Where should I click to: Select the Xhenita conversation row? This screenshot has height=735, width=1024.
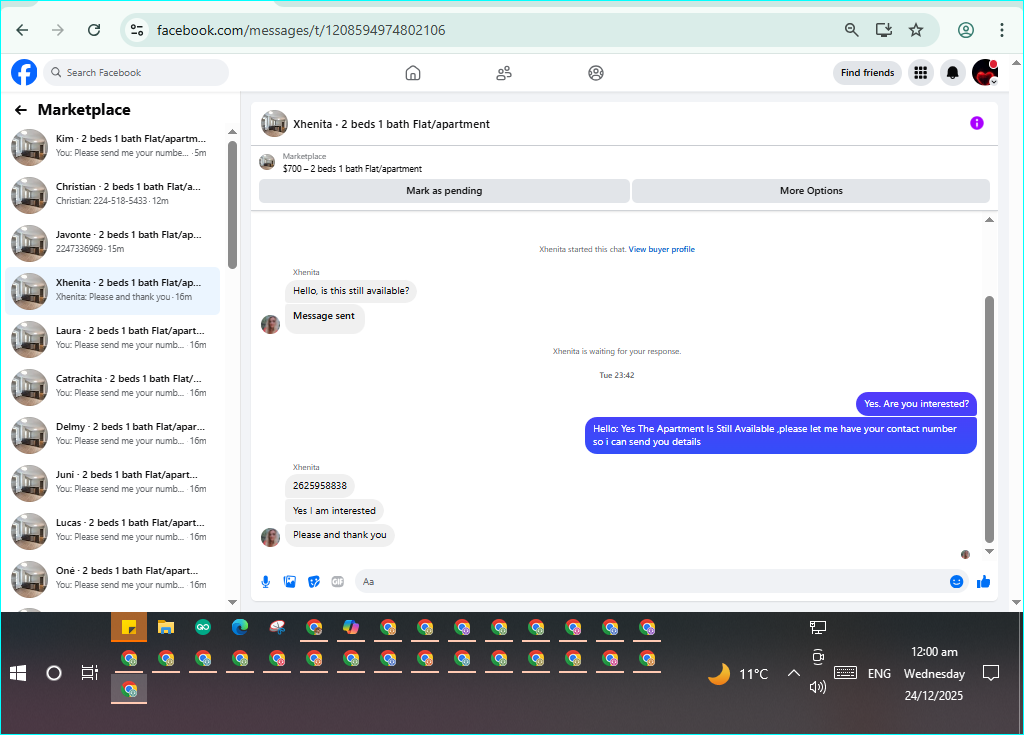(x=112, y=290)
